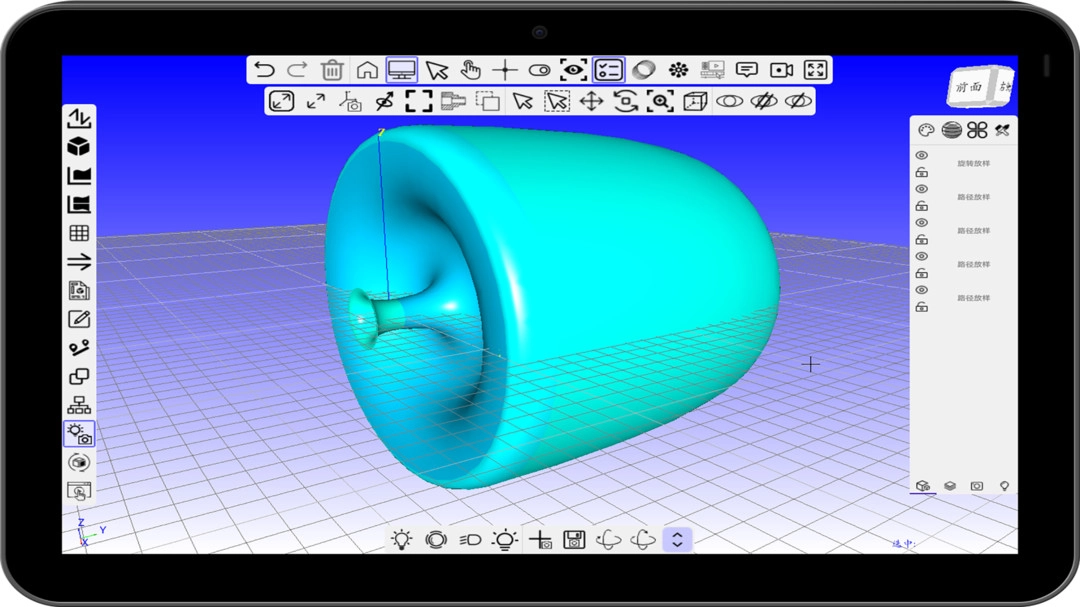
Task: Toggle the lock under the first 路径放样 item
Action: (x=922, y=206)
